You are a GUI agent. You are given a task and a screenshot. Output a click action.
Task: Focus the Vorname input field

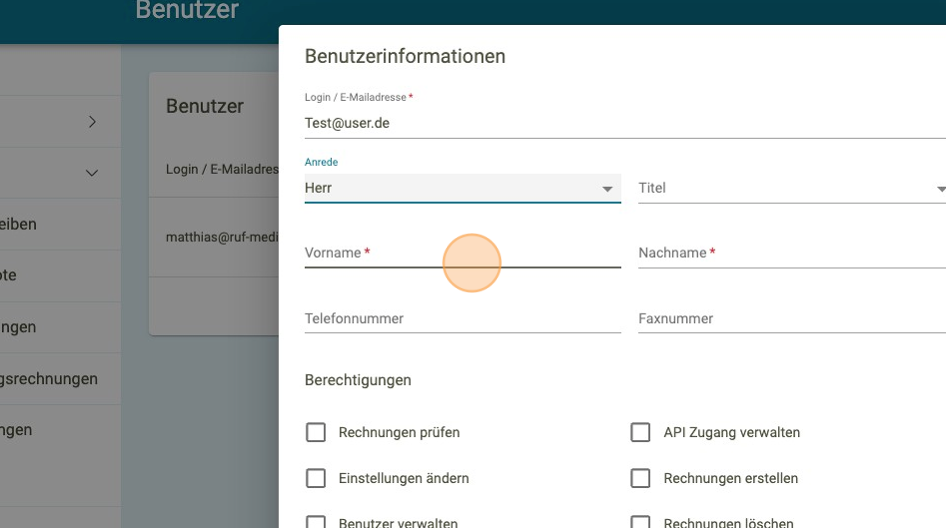click(463, 253)
